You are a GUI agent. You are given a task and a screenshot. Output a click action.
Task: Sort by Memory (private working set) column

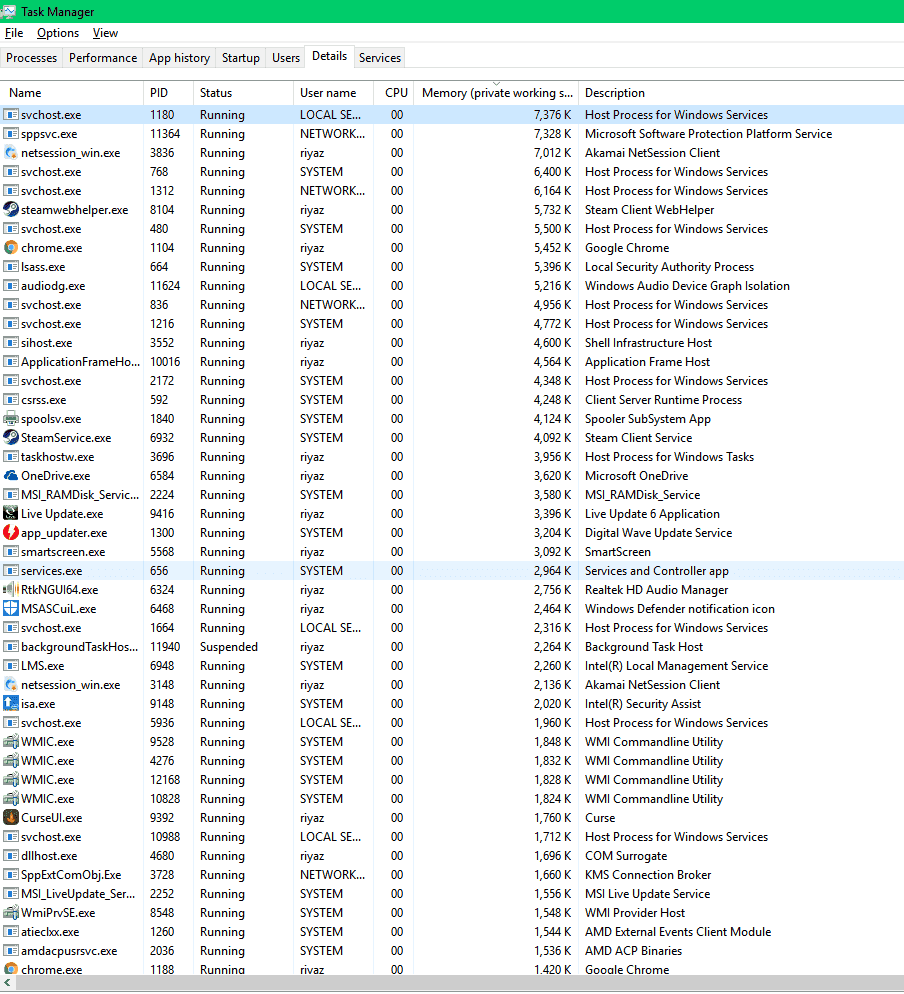click(x=496, y=93)
